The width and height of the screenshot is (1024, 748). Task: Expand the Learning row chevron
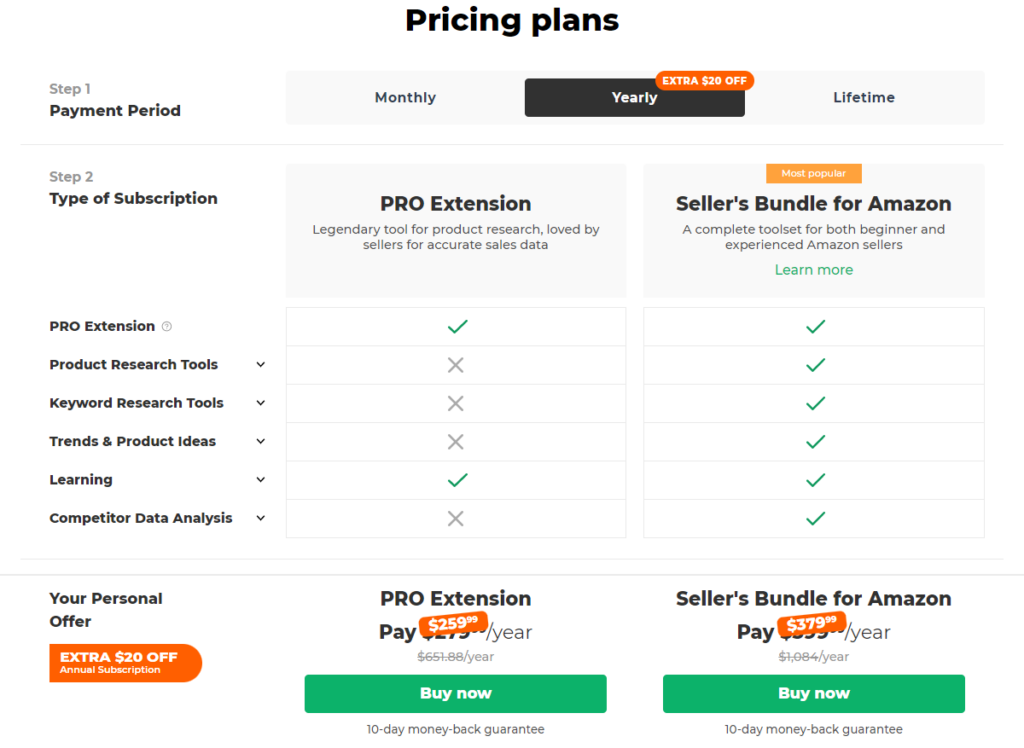pyautogui.click(x=261, y=480)
